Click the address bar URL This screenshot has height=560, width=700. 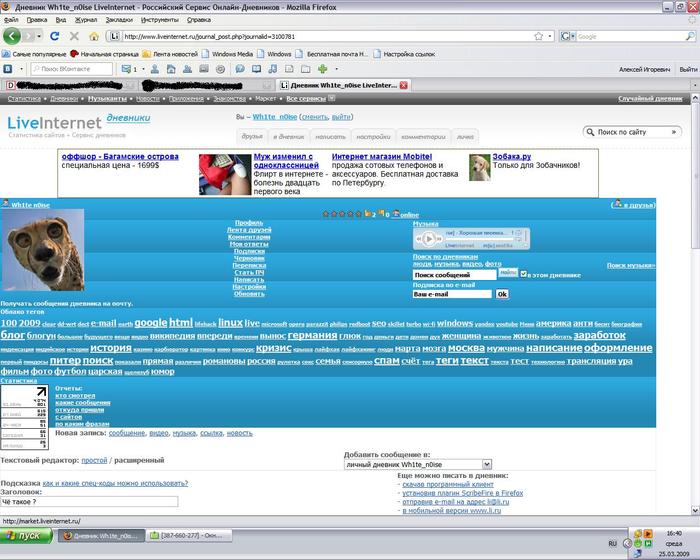[209, 37]
